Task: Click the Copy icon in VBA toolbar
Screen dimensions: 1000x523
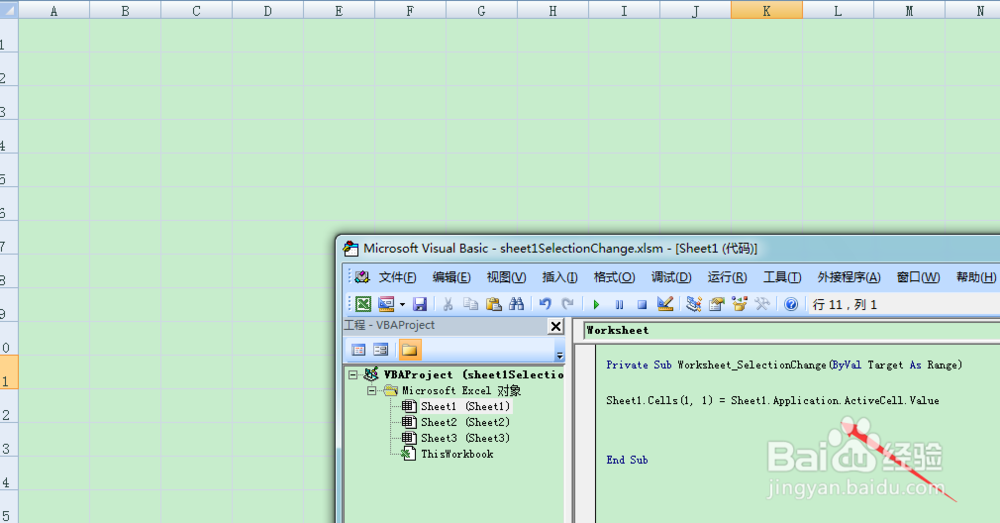Action: (471, 304)
